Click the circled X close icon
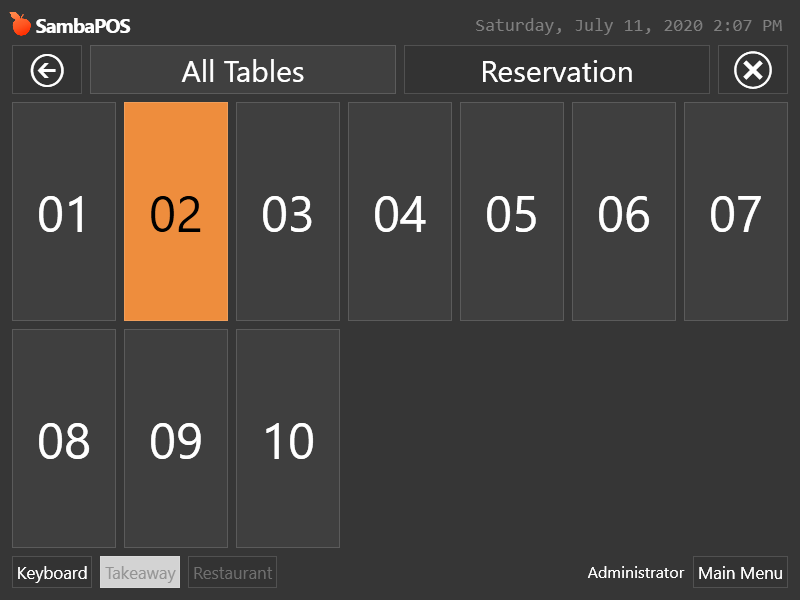The image size is (800, 600). point(753,70)
